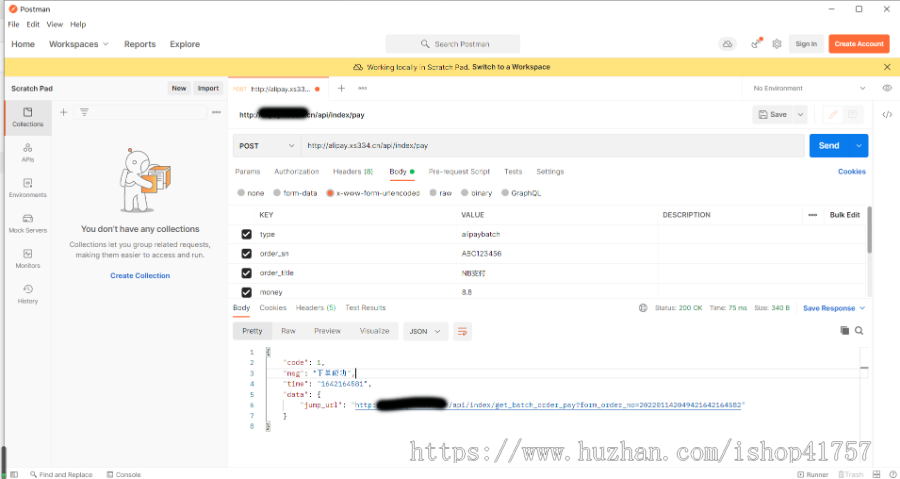Click the globe network icon near Status
Image resolution: width=900 pixels, height=479 pixels.
643,308
